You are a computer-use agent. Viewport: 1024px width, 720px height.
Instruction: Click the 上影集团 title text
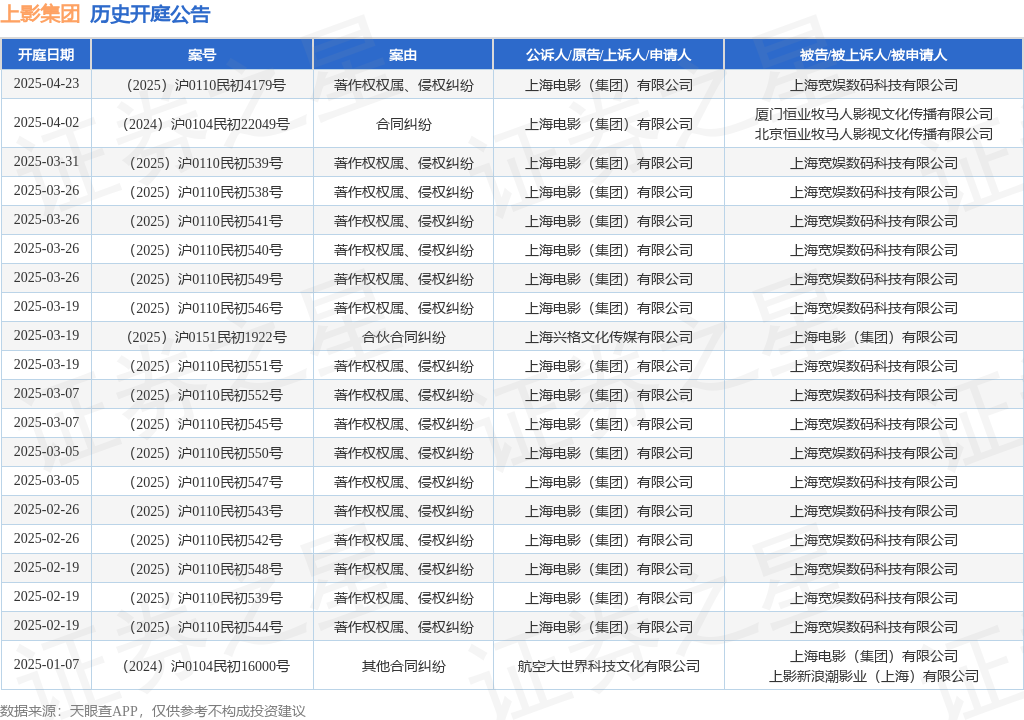(x=40, y=14)
